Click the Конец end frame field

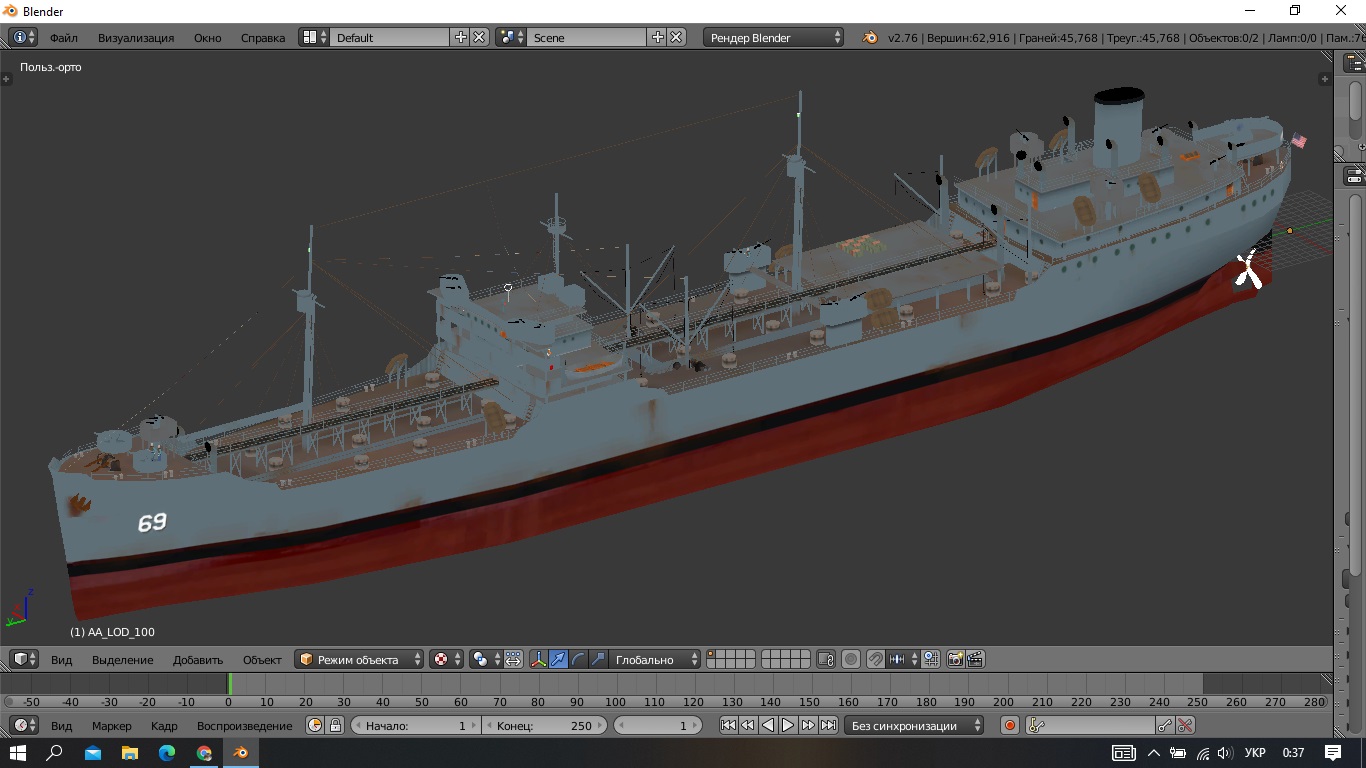pyautogui.click(x=545, y=726)
